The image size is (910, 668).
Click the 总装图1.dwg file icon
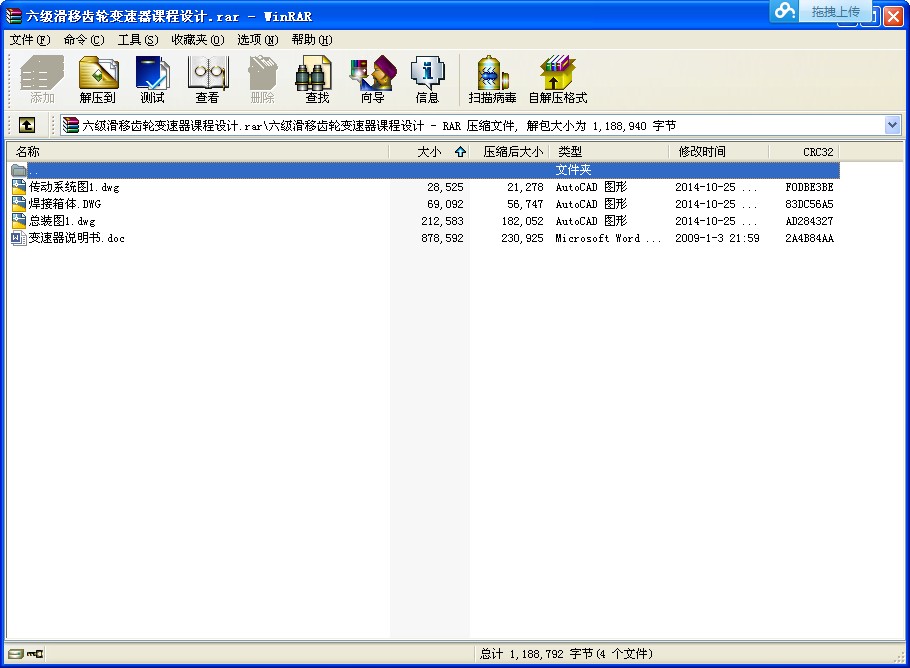tap(19, 221)
